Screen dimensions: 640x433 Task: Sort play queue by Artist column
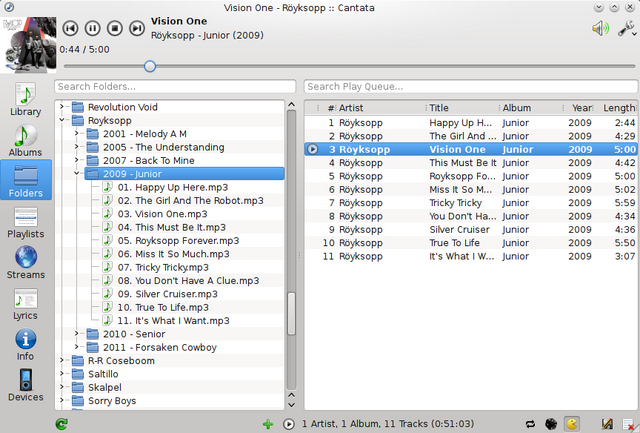[380, 108]
